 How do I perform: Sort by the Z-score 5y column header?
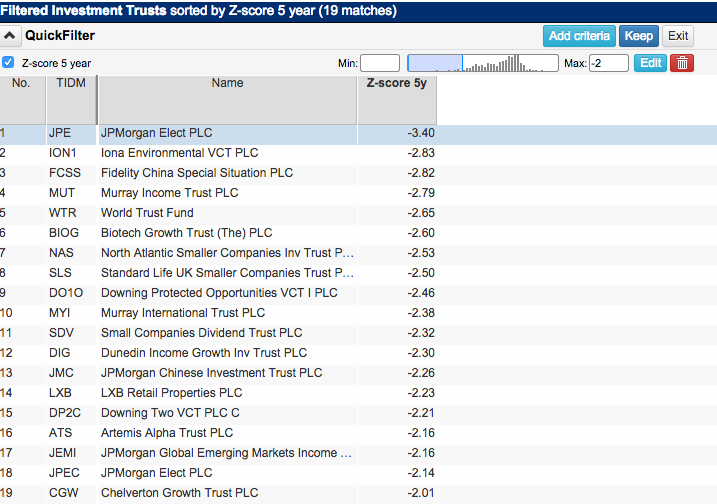tap(397, 100)
